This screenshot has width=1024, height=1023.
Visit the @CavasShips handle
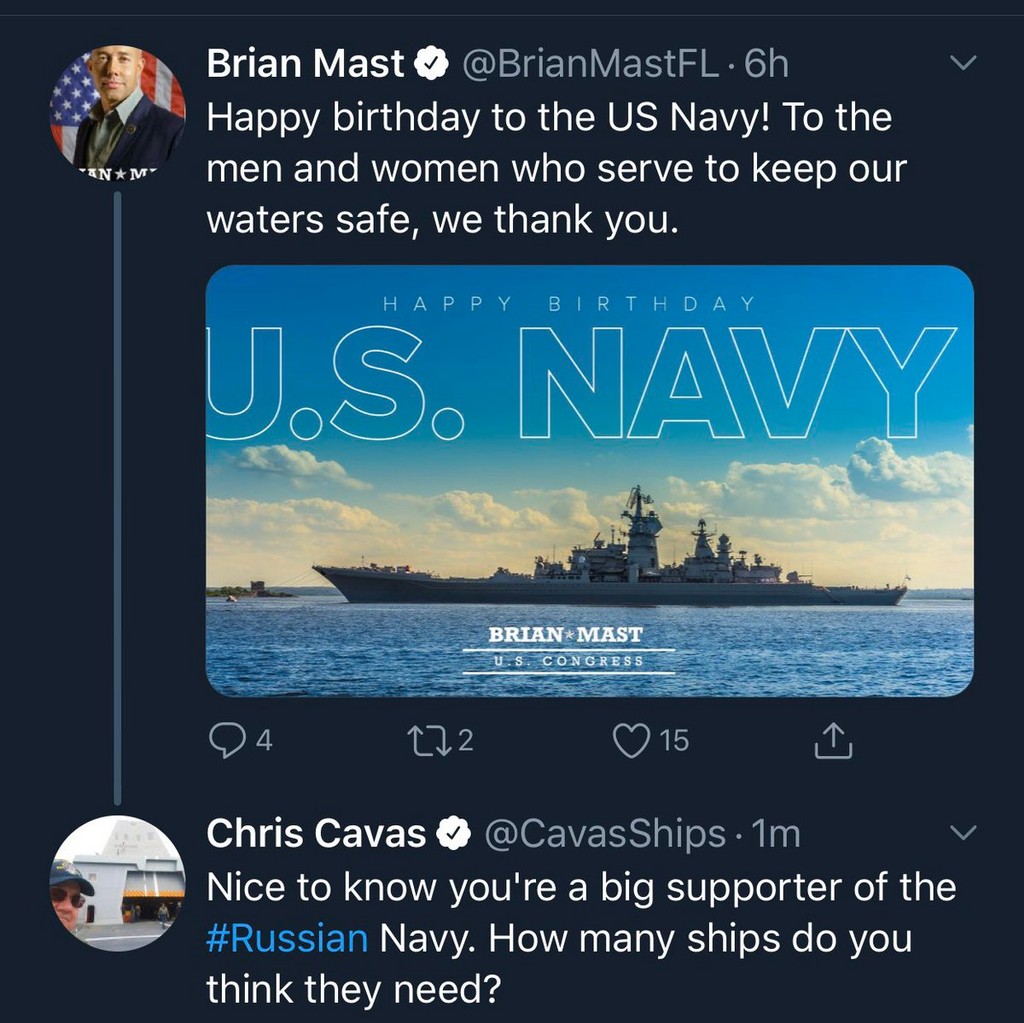click(605, 833)
